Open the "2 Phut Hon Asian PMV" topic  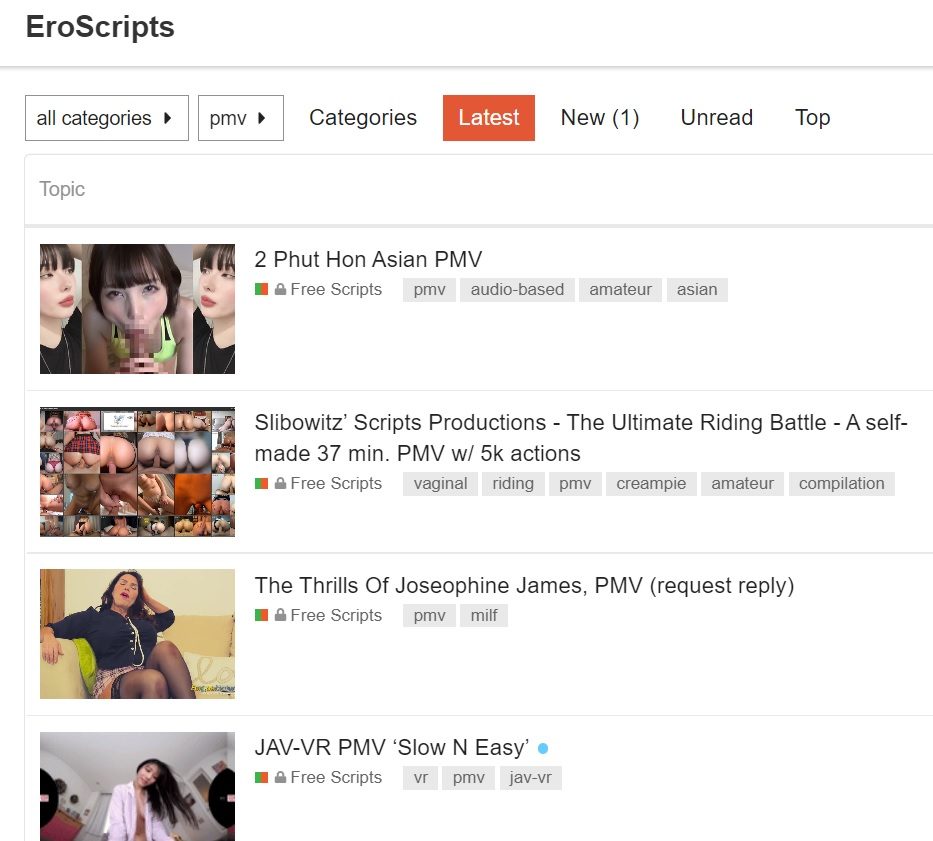368,260
